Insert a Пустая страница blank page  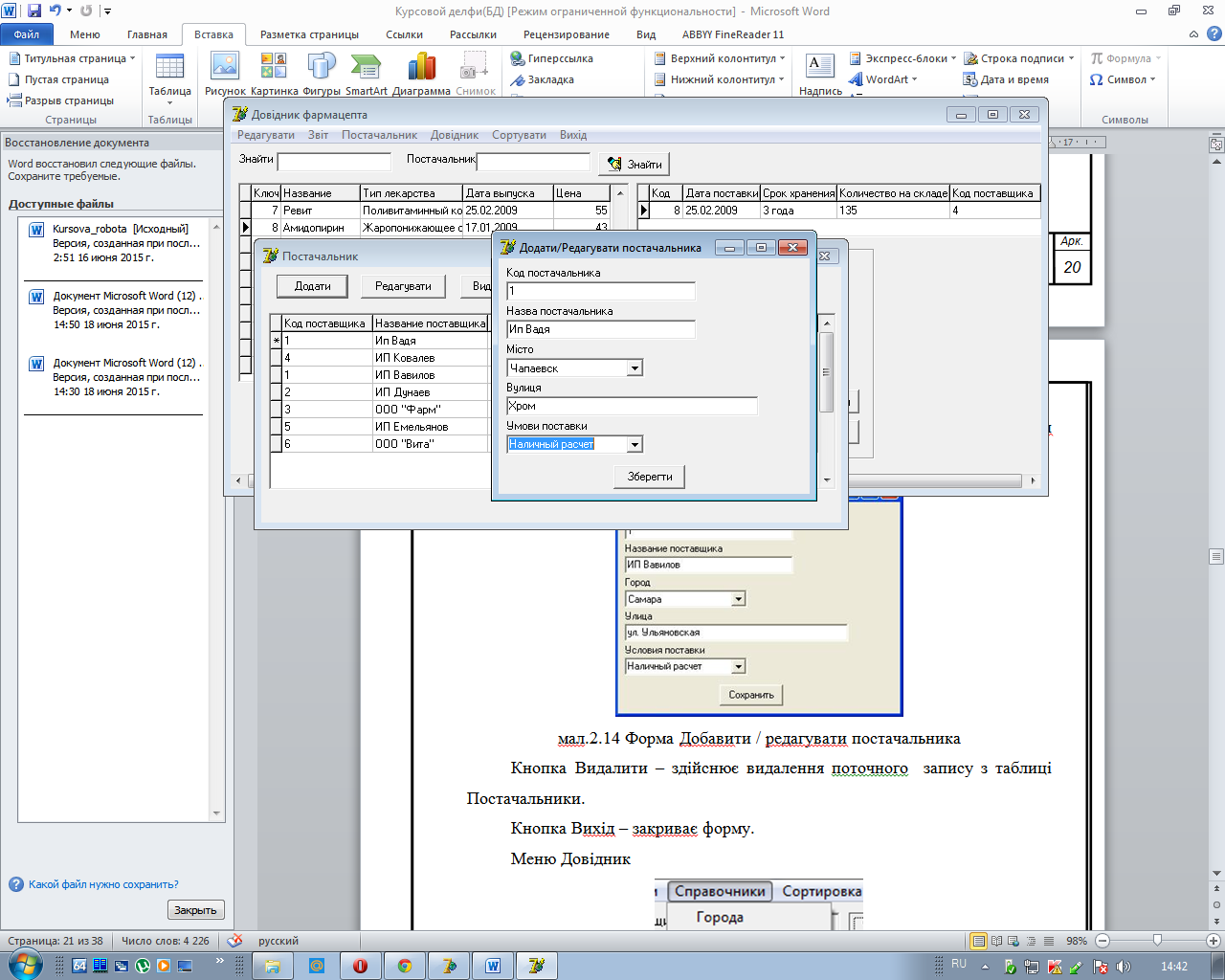click(58, 79)
